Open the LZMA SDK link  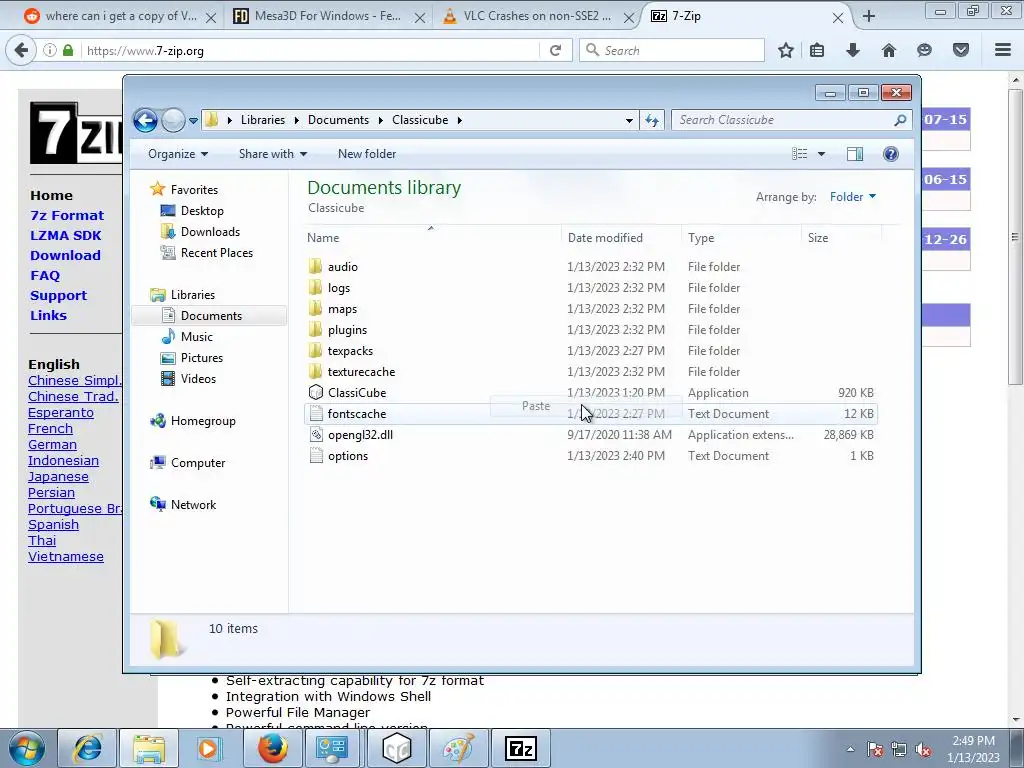tap(65, 236)
